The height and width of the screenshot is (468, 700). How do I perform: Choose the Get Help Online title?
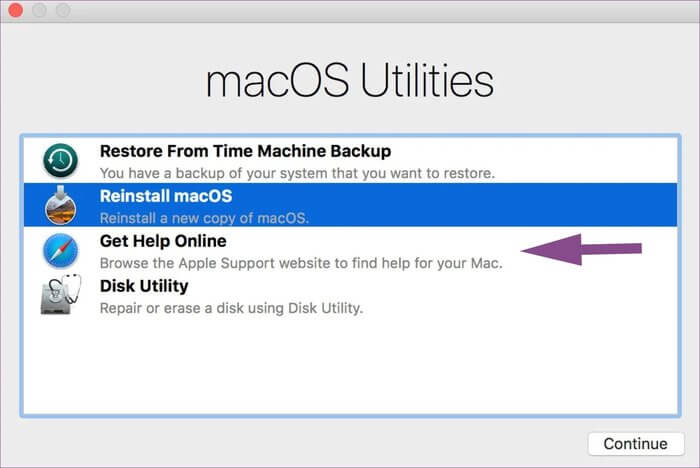[x=163, y=241]
